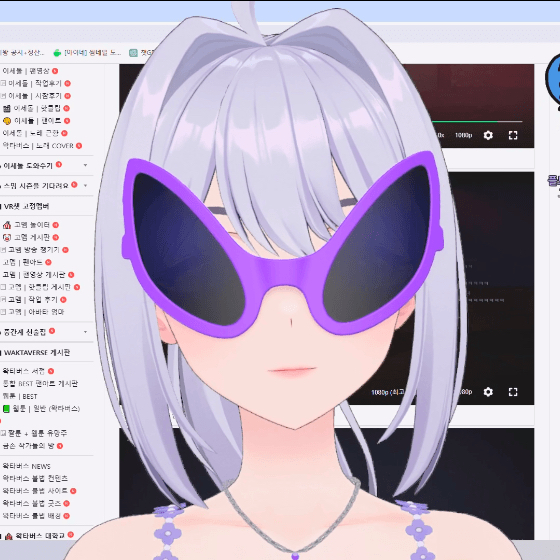Select the 이세돌 도와주기 category heading
The width and height of the screenshot is (560, 560).
(x=28, y=165)
